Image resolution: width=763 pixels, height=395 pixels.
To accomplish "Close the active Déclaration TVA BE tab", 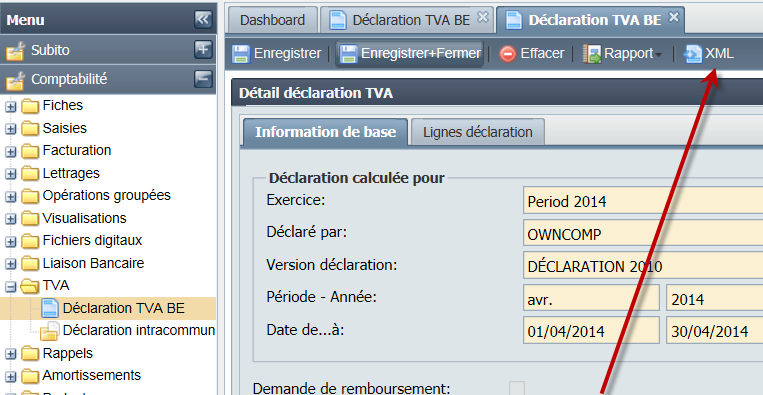I will pyautogui.click(x=673, y=18).
